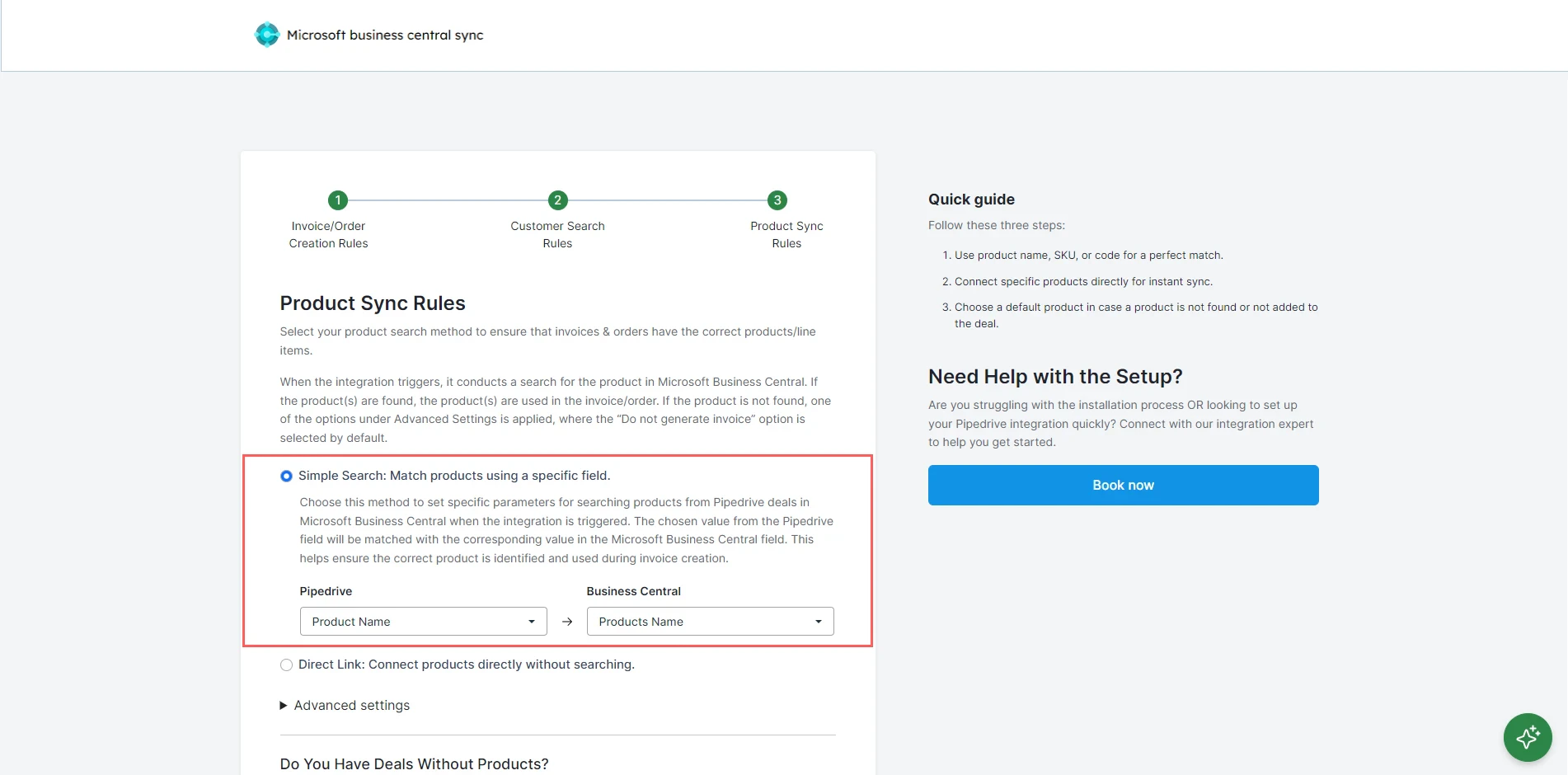Click the Need Help with the Setup? heading
1568x775 pixels.
click(x=1055, y=377)
